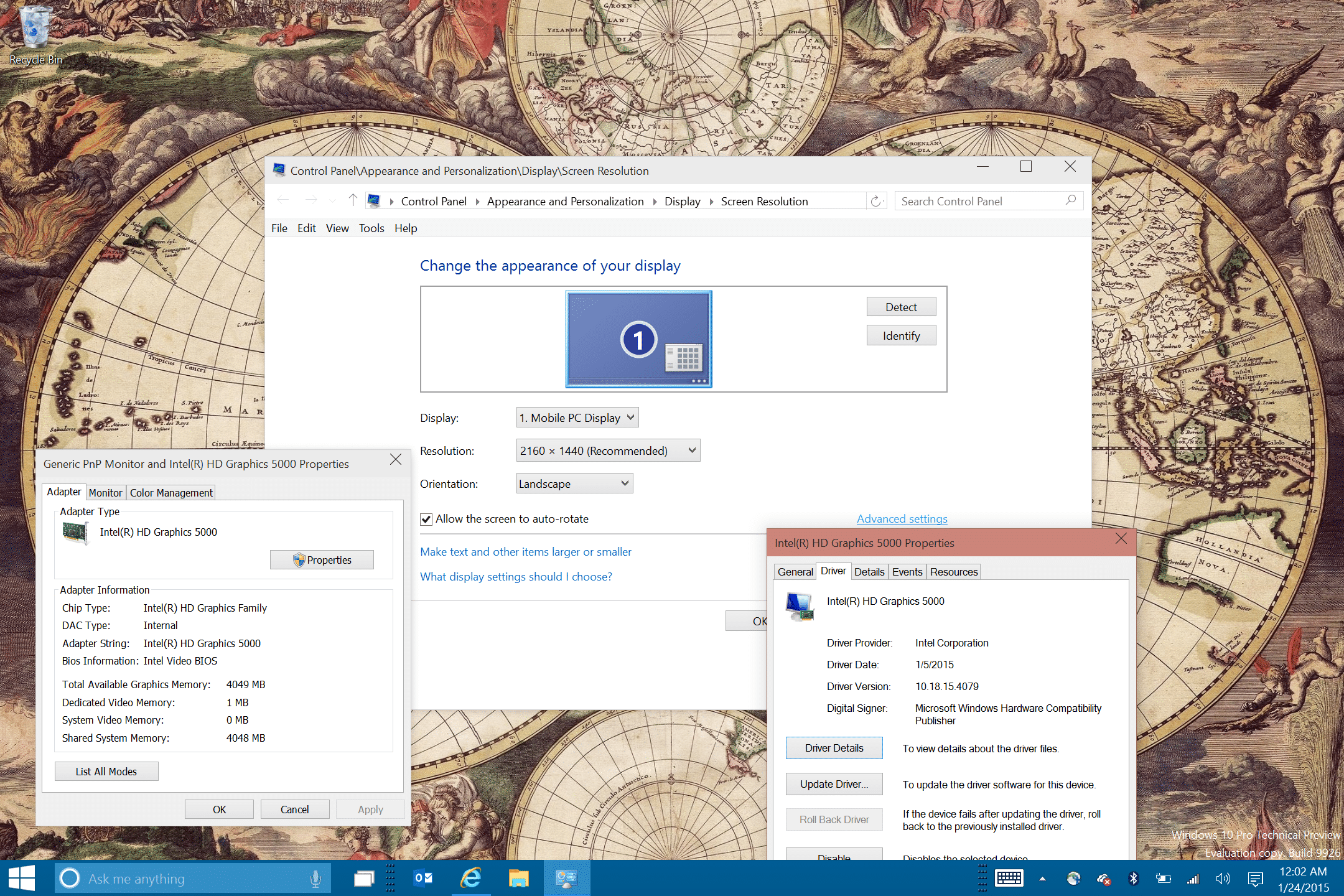
Task: Click the Cortana circle icon
Action: [70, 878]
